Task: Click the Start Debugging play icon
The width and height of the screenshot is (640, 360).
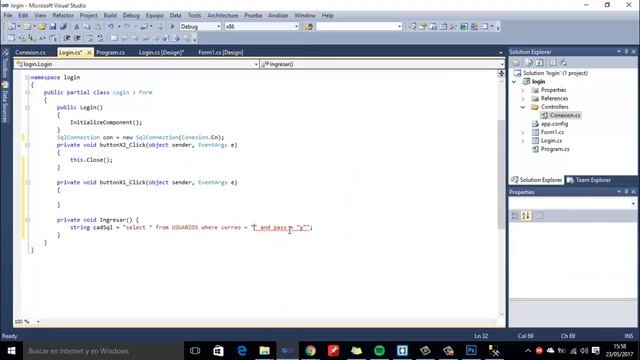Action: click(172, 27)
